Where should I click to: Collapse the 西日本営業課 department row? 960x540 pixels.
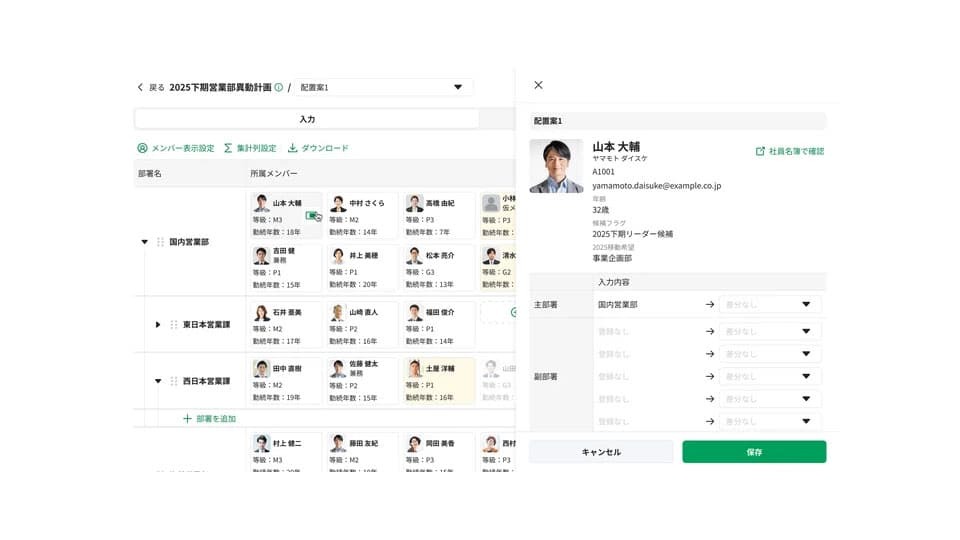coord(158,381)
